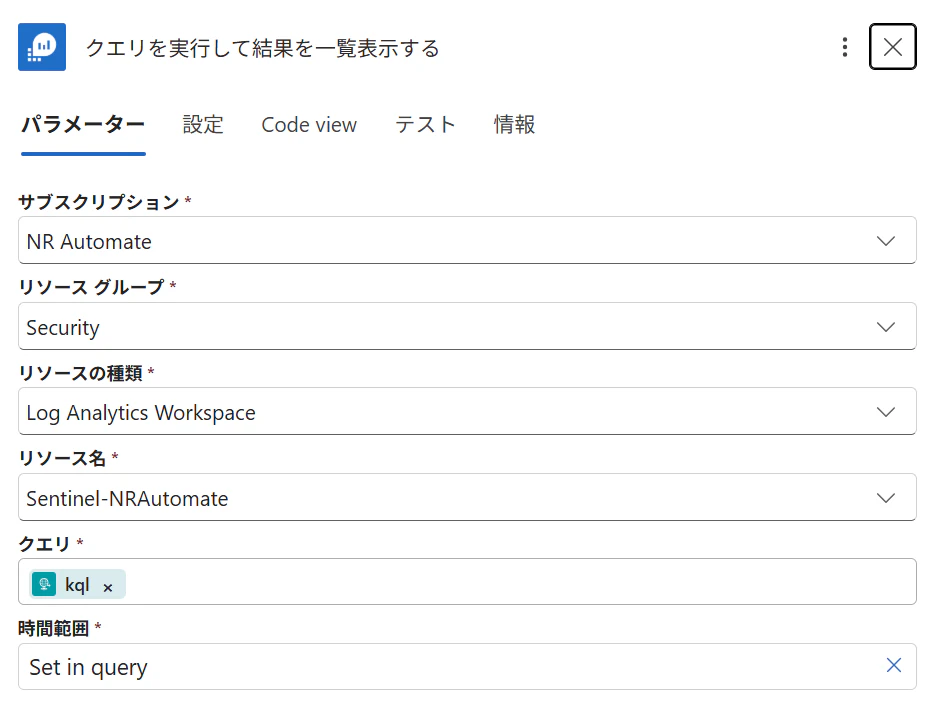Clear the Set in query time range

(x=893, y=665)
